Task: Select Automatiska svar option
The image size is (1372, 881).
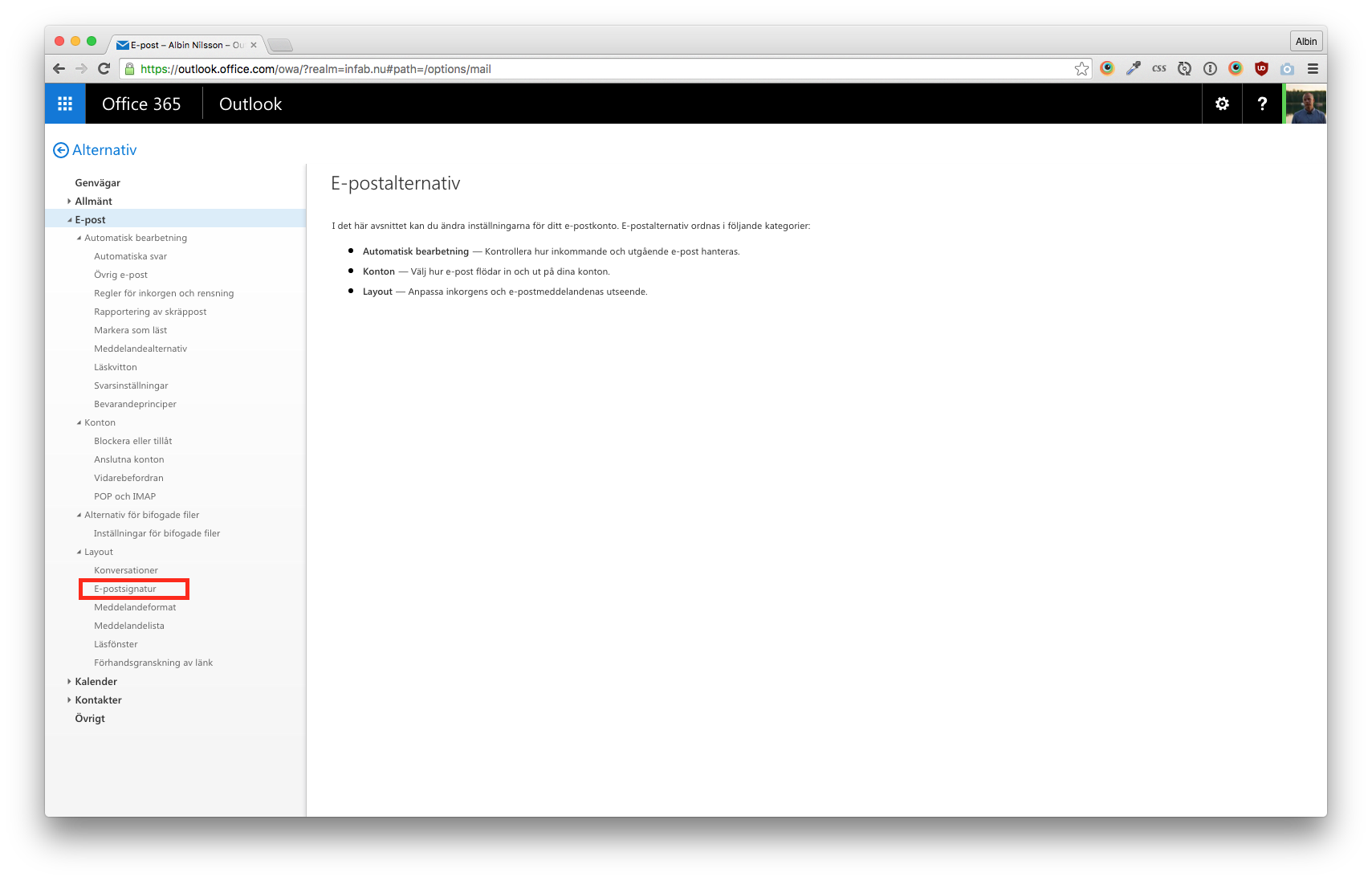Action: pyautogui.click(x=130, y=257)
